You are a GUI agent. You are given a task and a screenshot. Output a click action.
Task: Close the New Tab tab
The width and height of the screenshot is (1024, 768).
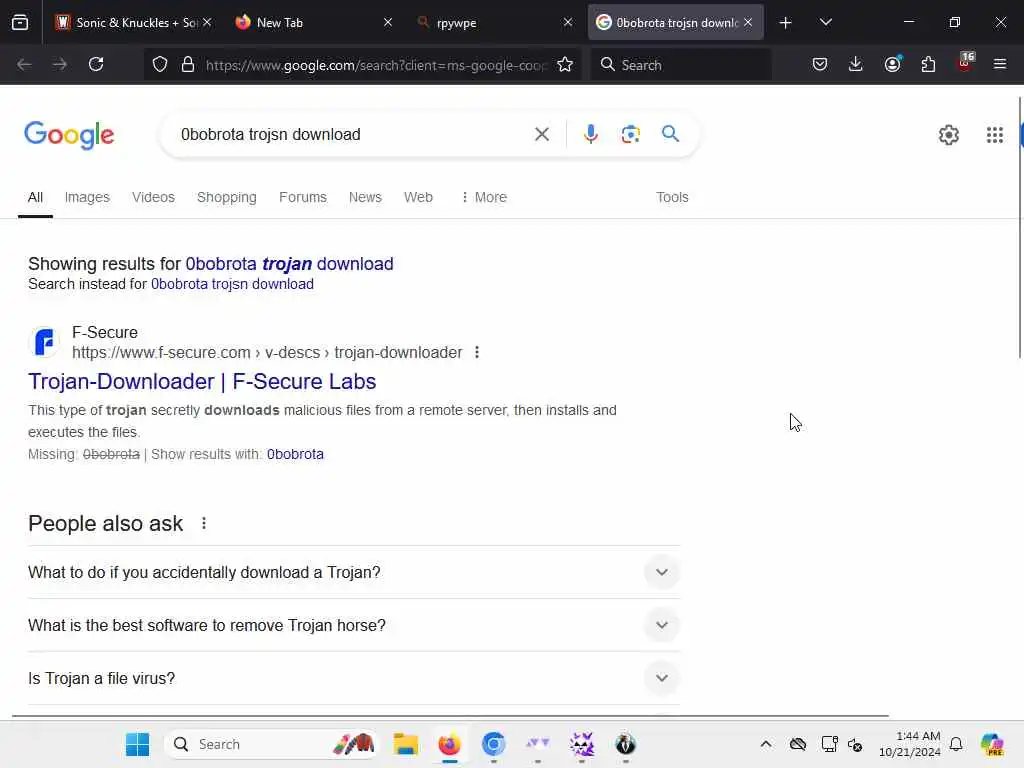[x=387, y=22]
